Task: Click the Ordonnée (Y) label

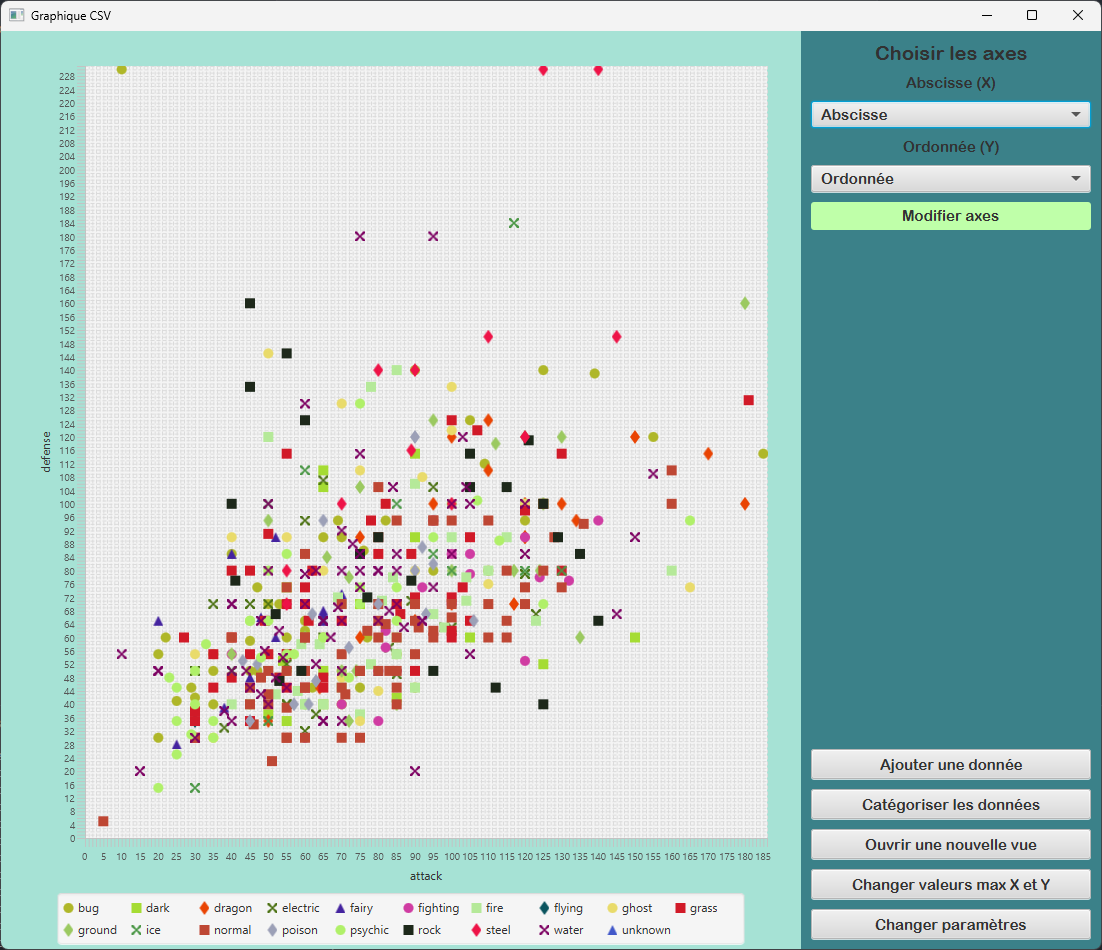Action: click(950, 147)
